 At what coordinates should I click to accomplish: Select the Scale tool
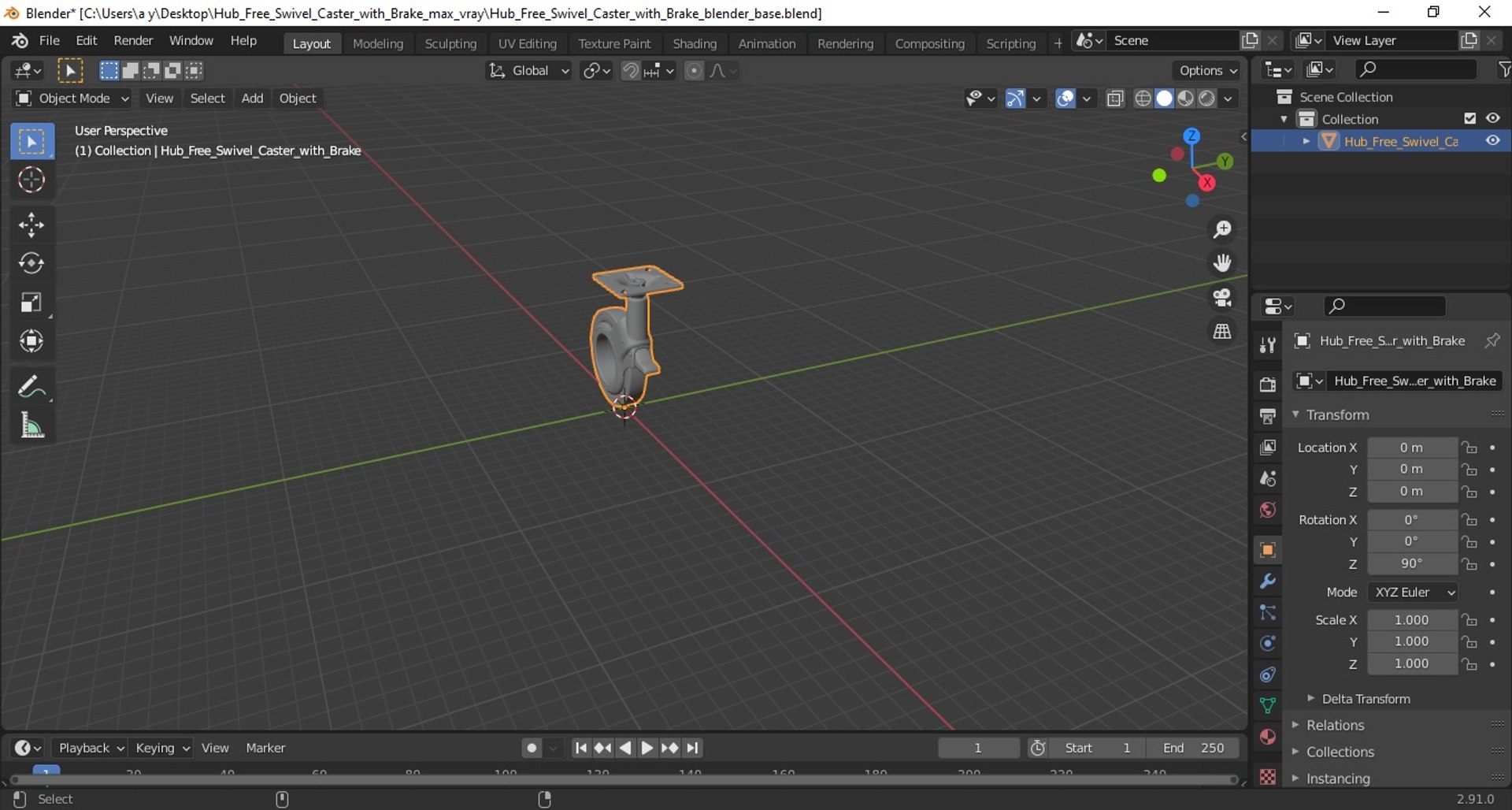31,303
